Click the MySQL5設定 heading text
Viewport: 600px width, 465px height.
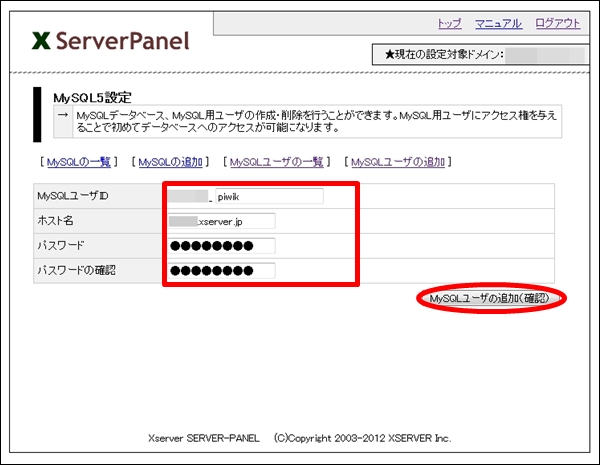[x=92, y=98]
